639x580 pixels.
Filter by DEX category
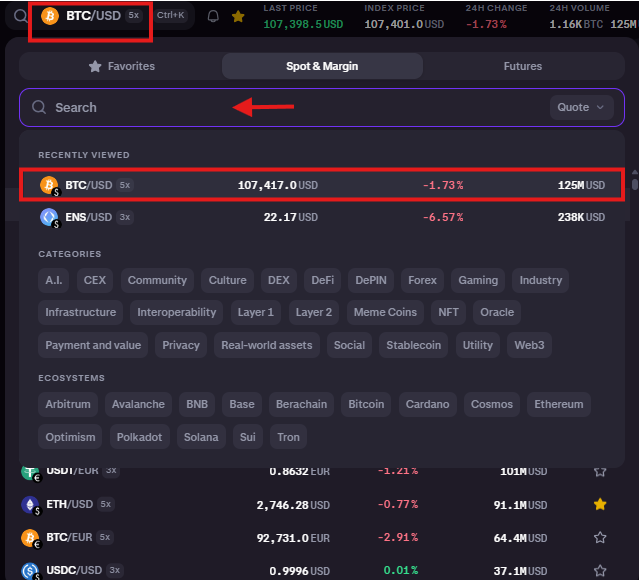coord(279,280)
